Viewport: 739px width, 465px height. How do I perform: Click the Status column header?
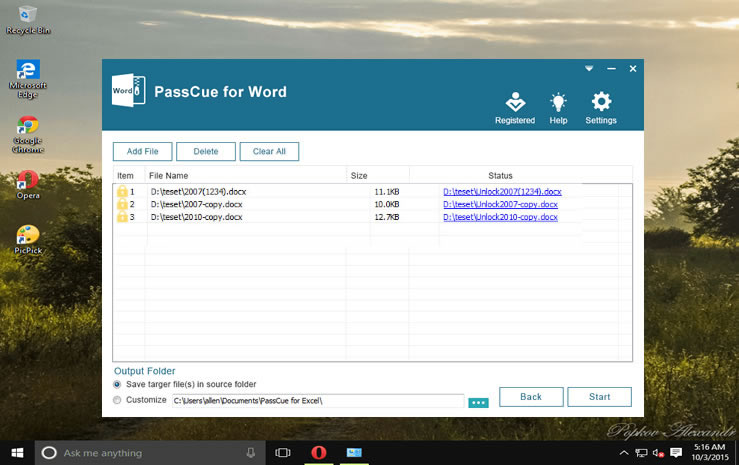point(500,175)
